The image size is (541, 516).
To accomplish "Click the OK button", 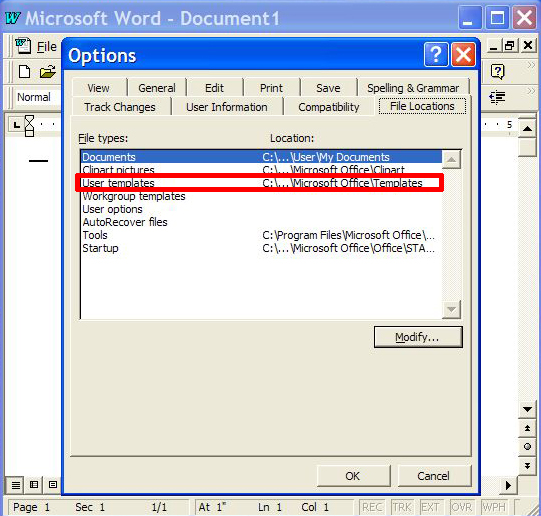I will [x=353, y=476].
